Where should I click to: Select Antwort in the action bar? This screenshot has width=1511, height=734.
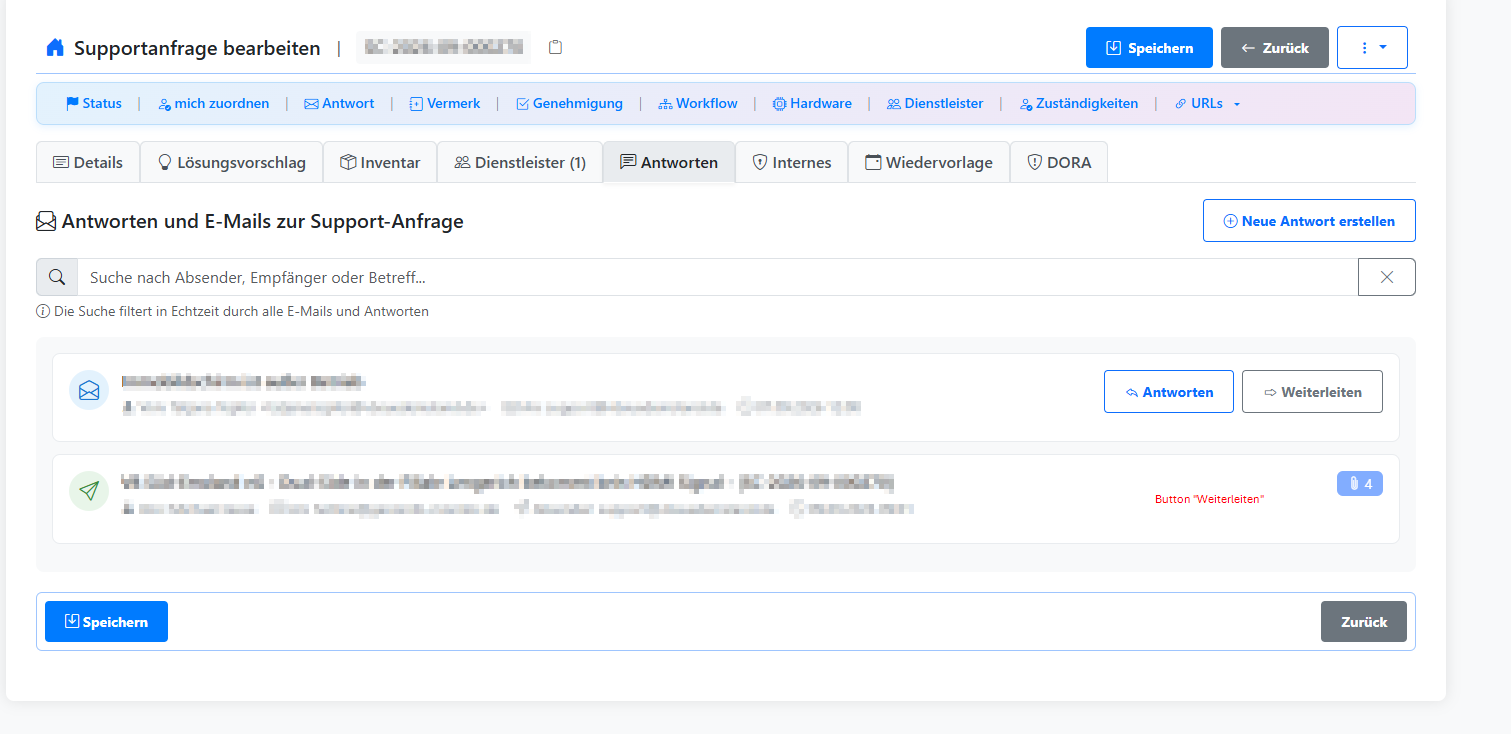(339, 103)
